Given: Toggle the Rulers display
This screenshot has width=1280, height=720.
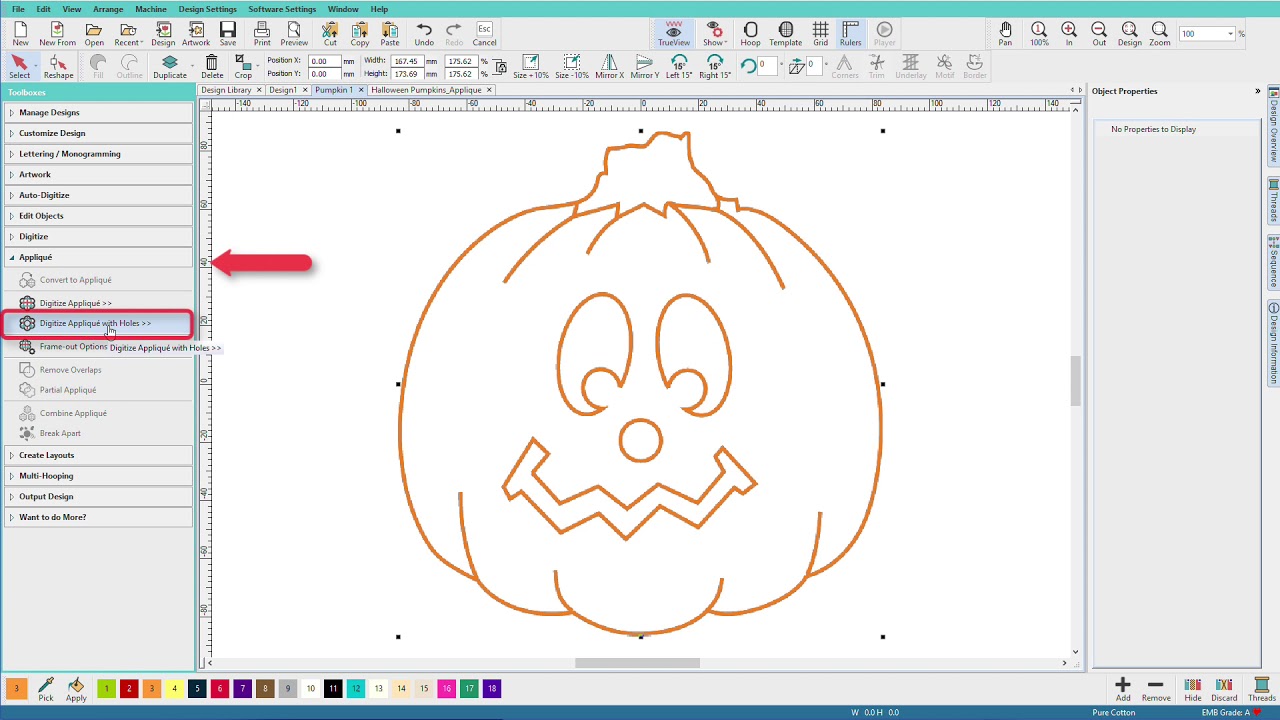Looking at the screenshot, I should [851, 34].
